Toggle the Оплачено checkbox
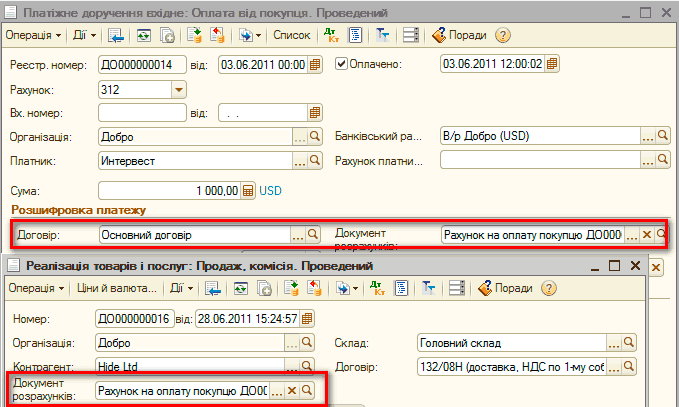Image resolution: width=679 pixels, height=407 pixels. pyautogui.click(x=342, y=64)
